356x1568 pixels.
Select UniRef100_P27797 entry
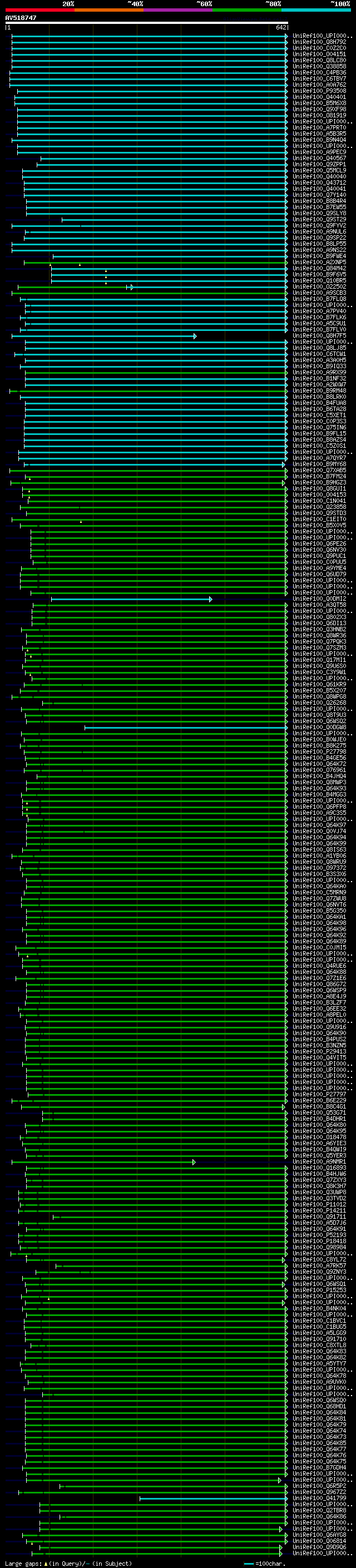tap(319, 1095)
